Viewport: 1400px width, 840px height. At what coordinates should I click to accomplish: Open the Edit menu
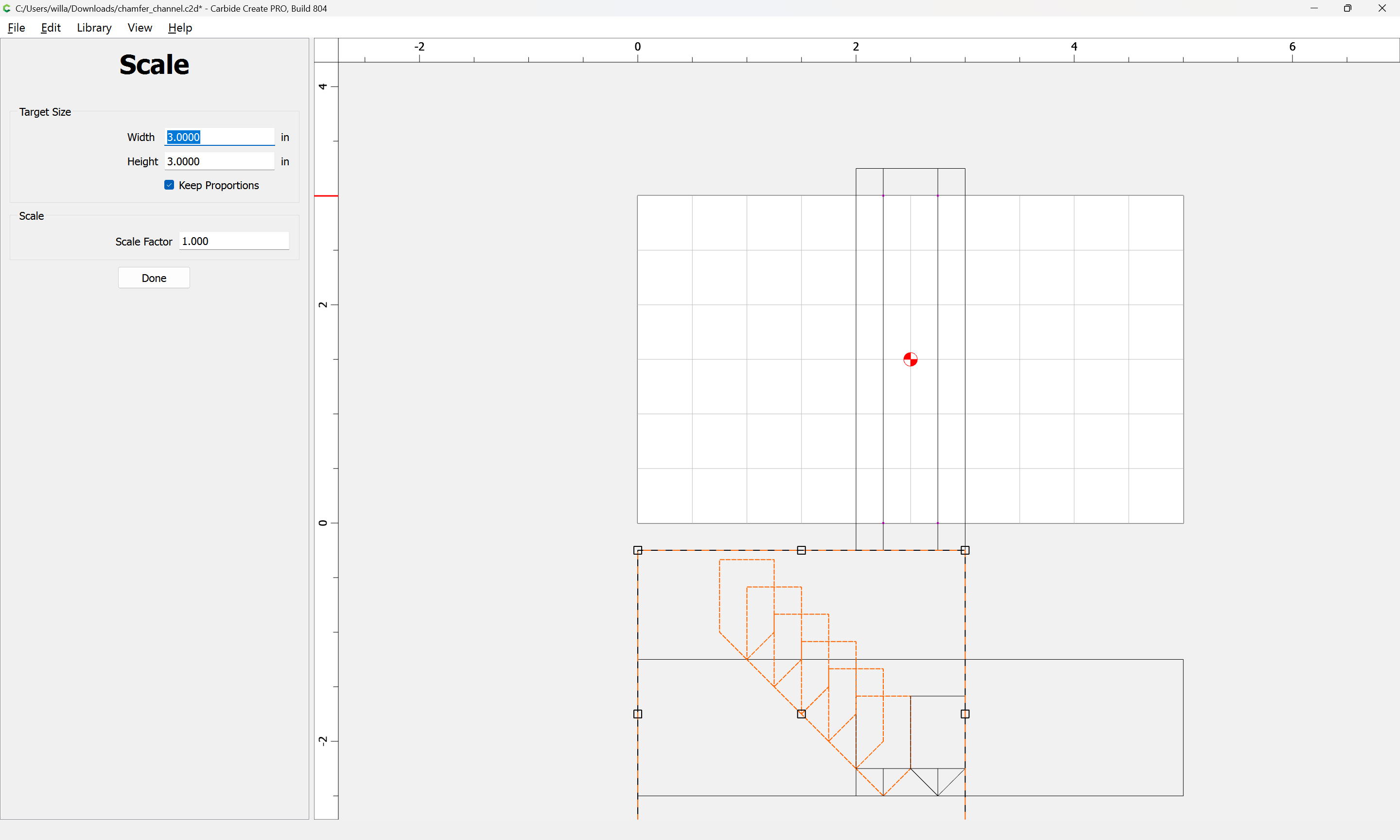tap(51, 28)
